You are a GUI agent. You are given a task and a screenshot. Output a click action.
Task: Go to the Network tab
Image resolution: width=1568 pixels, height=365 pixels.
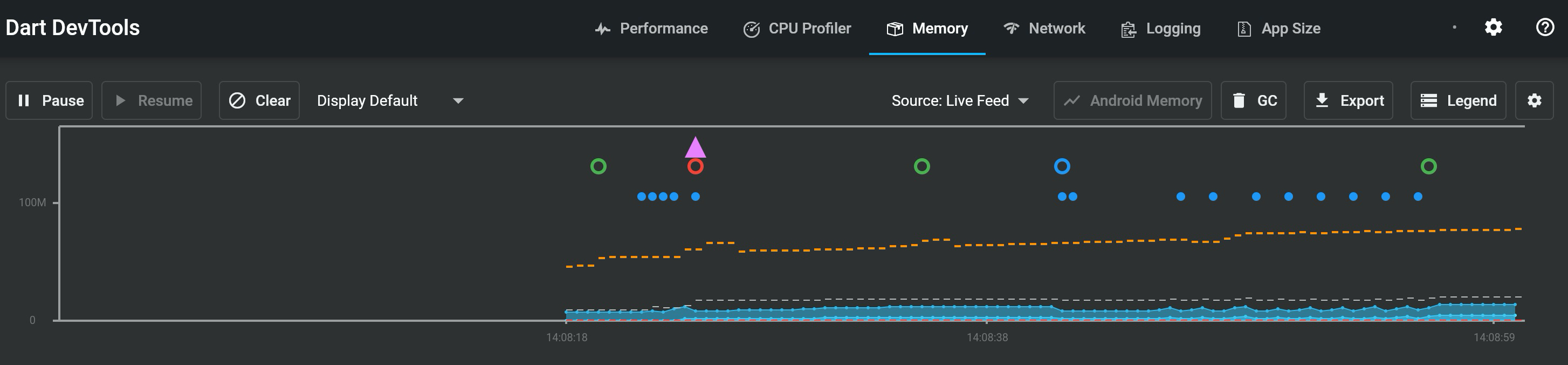1044,29
